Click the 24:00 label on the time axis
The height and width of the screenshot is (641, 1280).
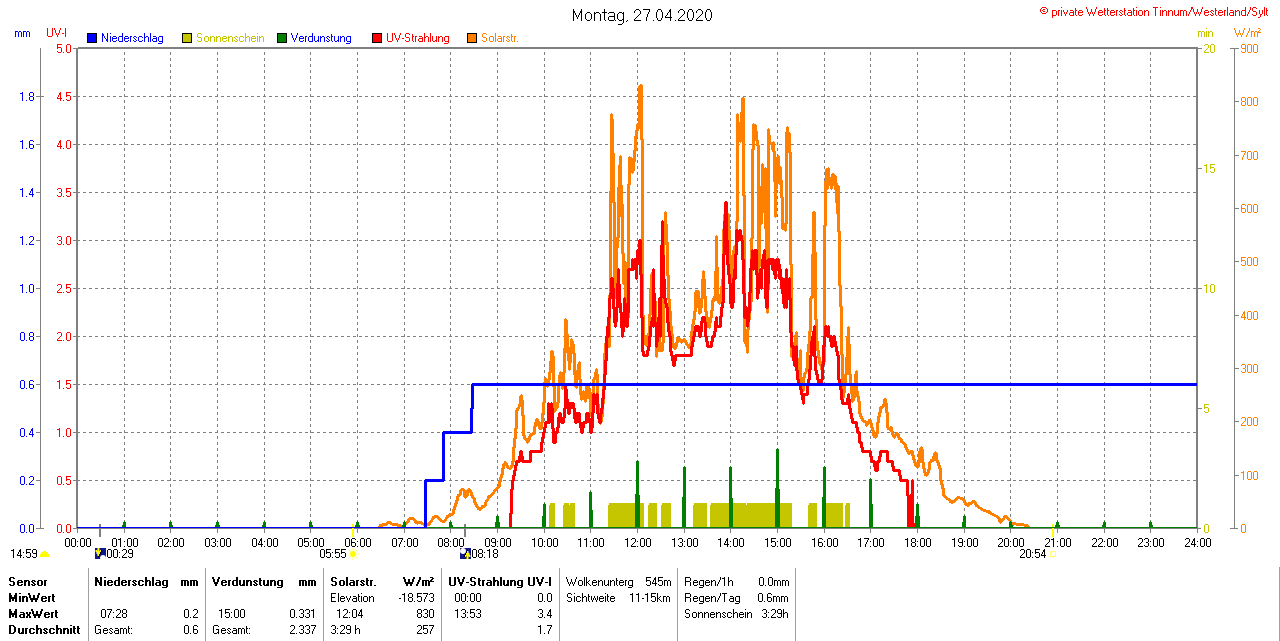[1197, 542]
